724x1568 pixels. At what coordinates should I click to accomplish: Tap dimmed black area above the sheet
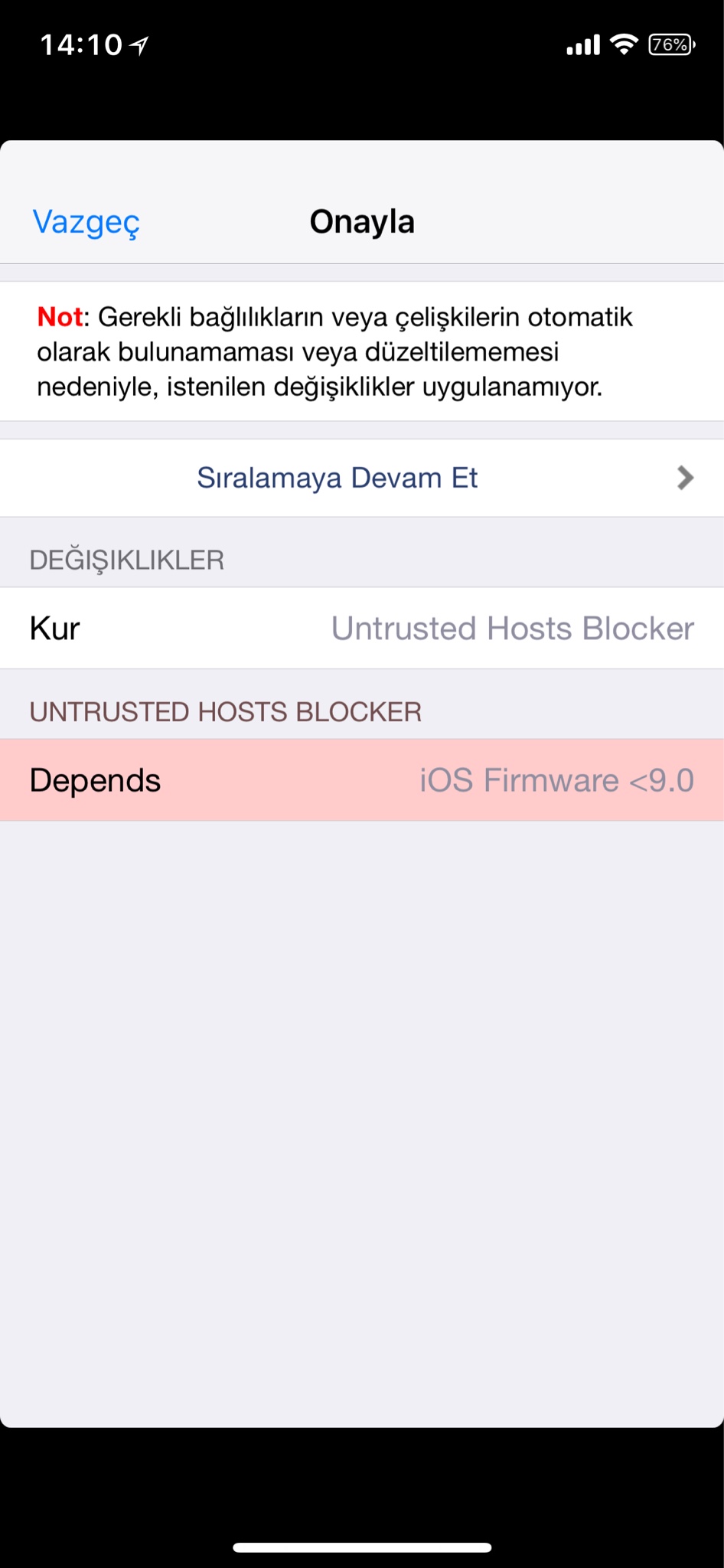tap(362, 107)
